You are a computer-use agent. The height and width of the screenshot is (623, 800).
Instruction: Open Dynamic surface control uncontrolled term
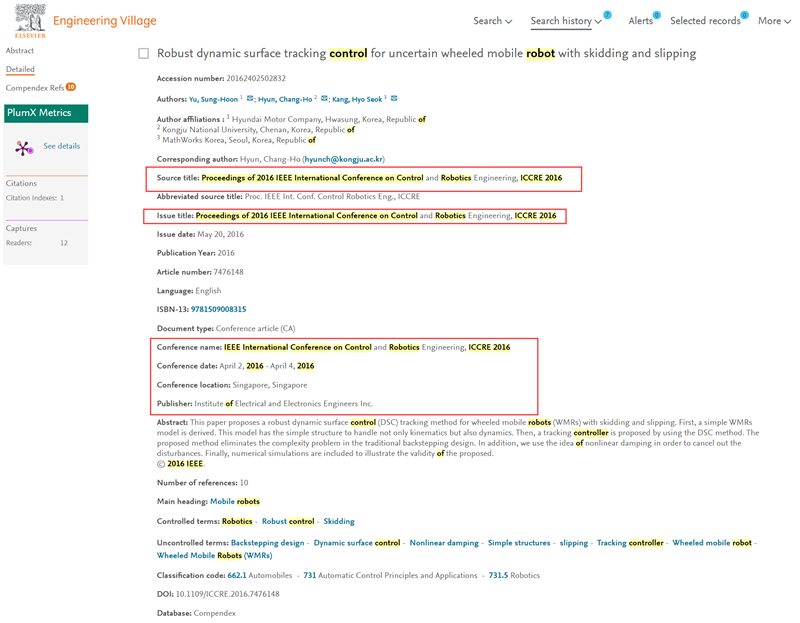pos(357,543)
